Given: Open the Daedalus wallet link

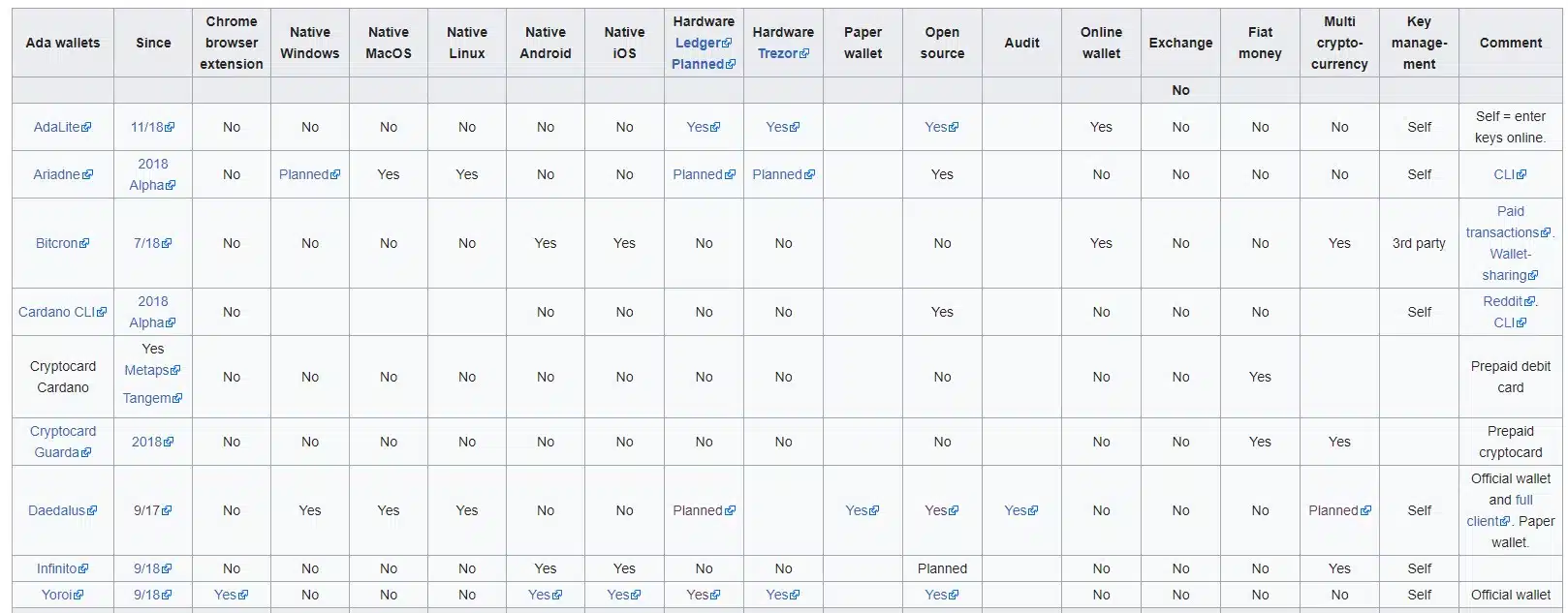Looking at the screenshot, I should pyautogui.click(x=62, y=510).
